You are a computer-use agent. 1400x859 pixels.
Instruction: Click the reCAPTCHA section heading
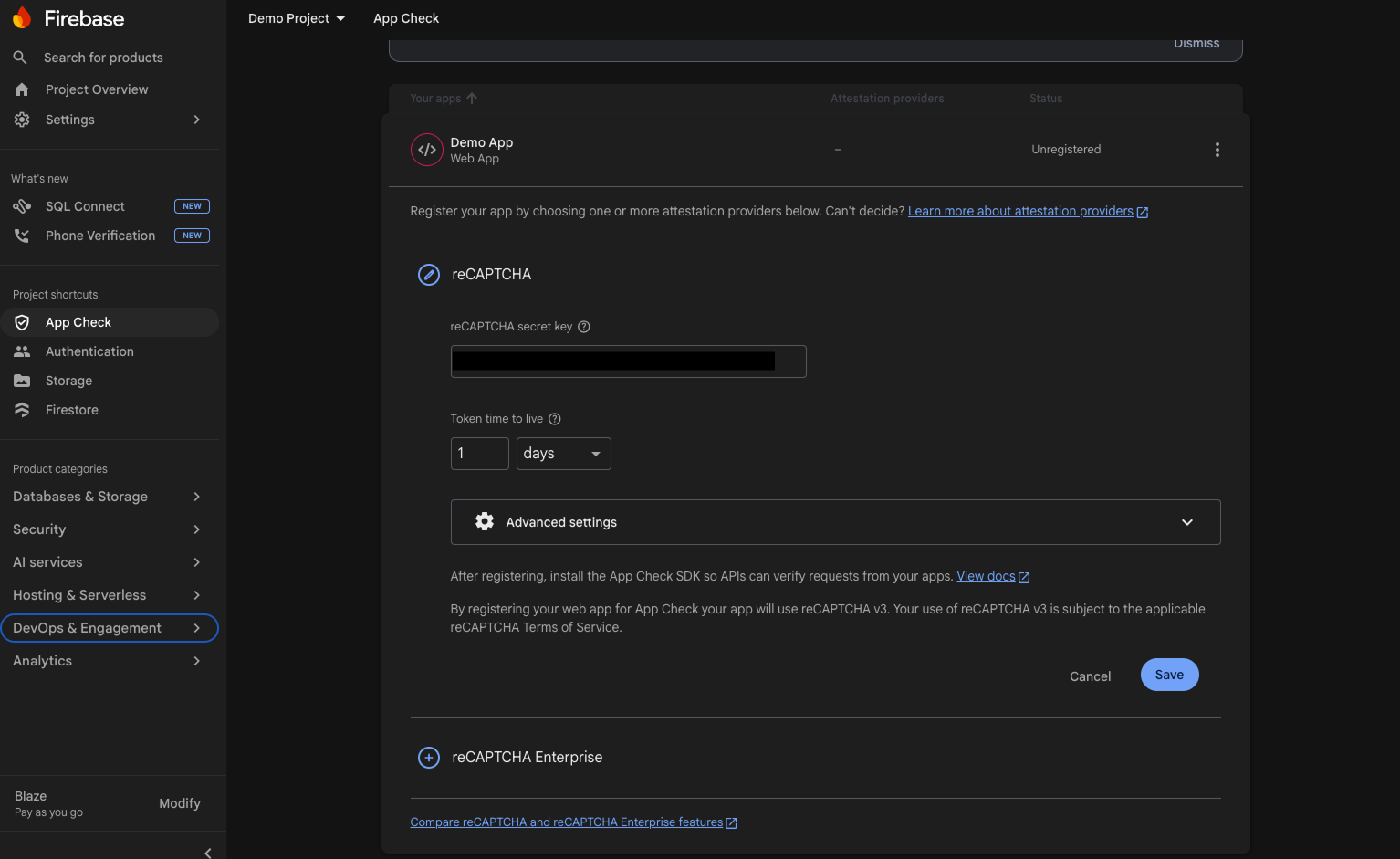(491, 275)
